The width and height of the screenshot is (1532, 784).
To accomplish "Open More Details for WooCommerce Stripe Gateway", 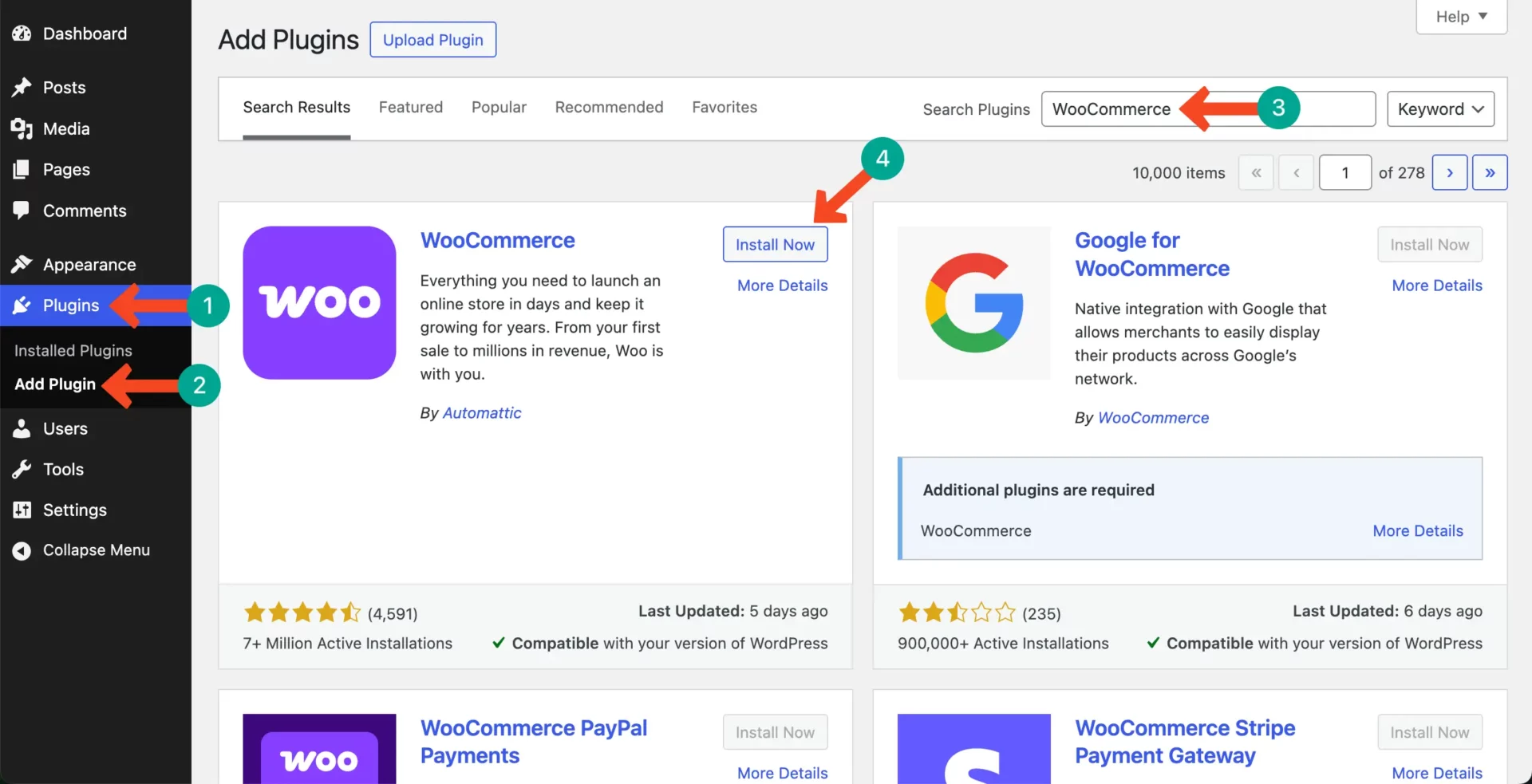I will click(x=1437, y=773).
